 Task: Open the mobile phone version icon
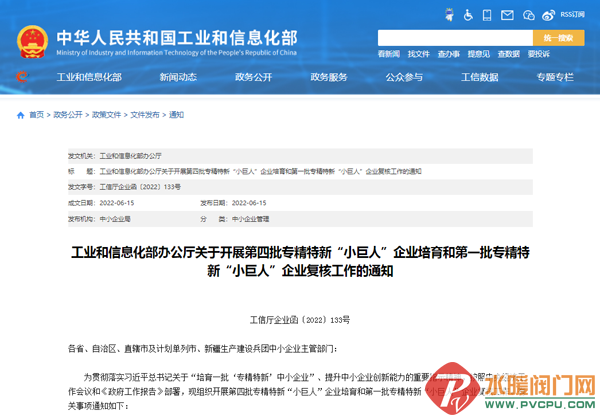pos(487,15)
